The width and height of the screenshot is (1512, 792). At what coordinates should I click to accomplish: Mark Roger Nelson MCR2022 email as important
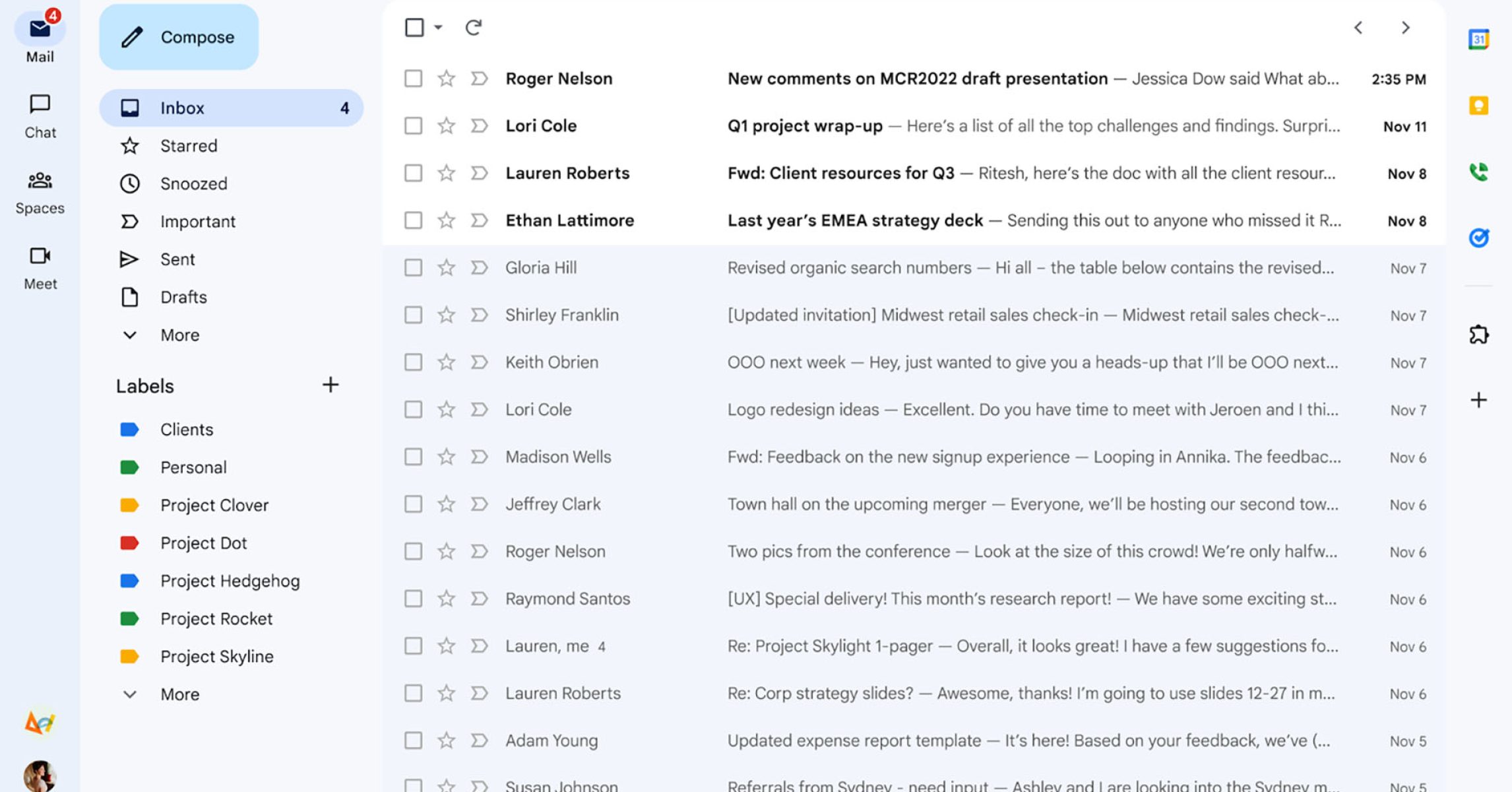480,79
